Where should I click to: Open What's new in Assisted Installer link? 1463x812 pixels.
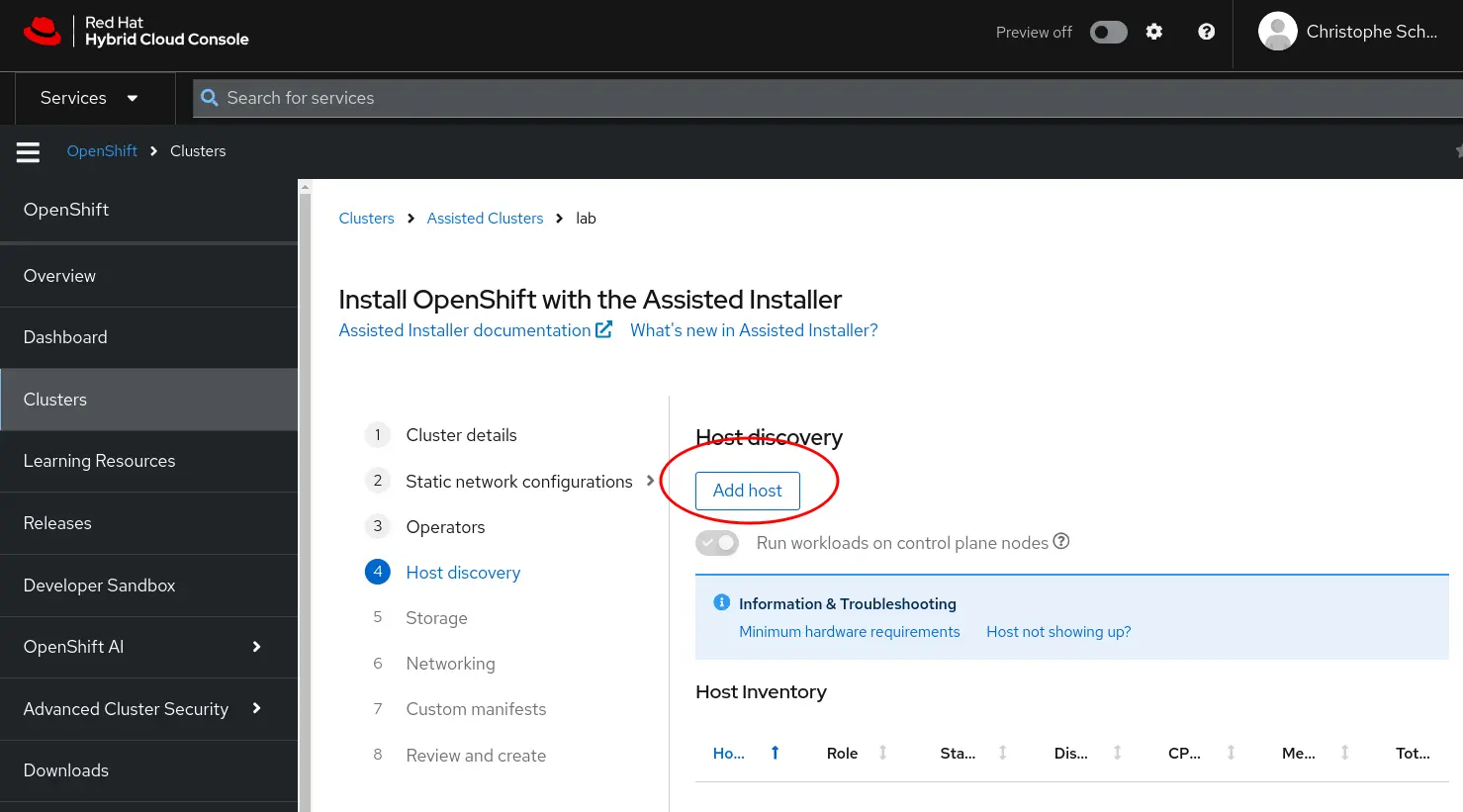click(x=754, y=330)
